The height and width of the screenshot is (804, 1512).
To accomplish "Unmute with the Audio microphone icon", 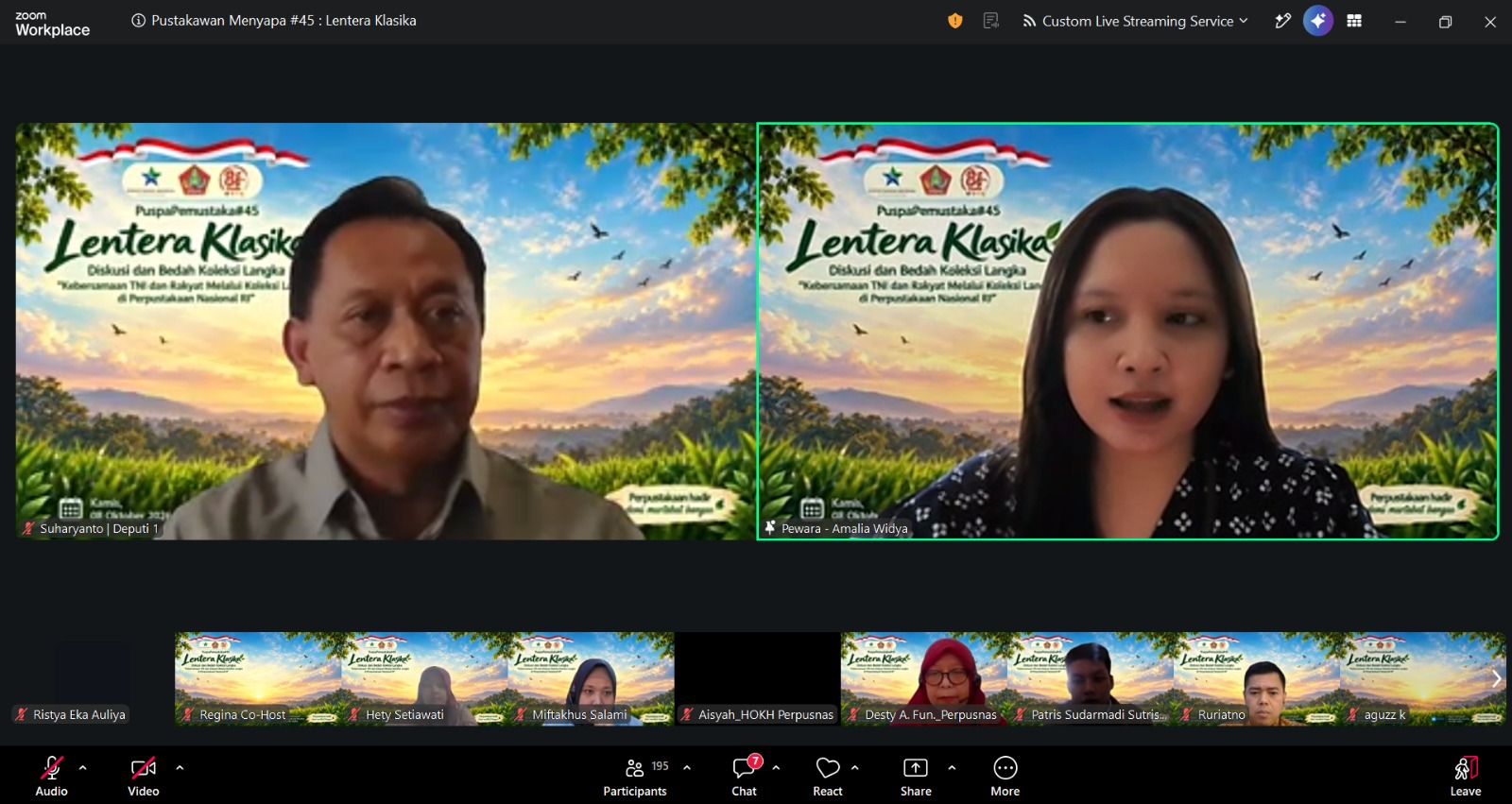I will coord(51,768).
